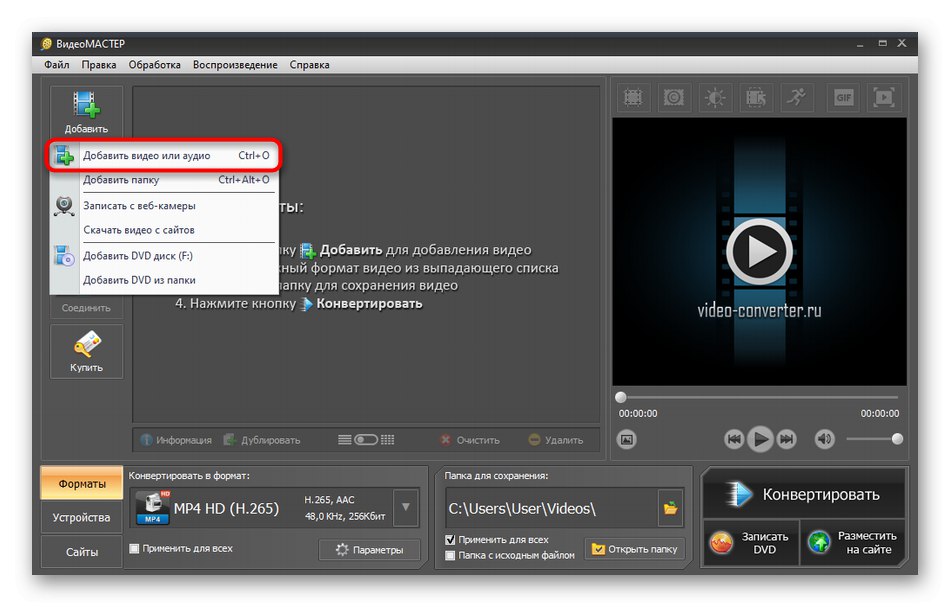Click the save folder path field
The height and width of the screenshot is (607, 950).
[552, 508]
